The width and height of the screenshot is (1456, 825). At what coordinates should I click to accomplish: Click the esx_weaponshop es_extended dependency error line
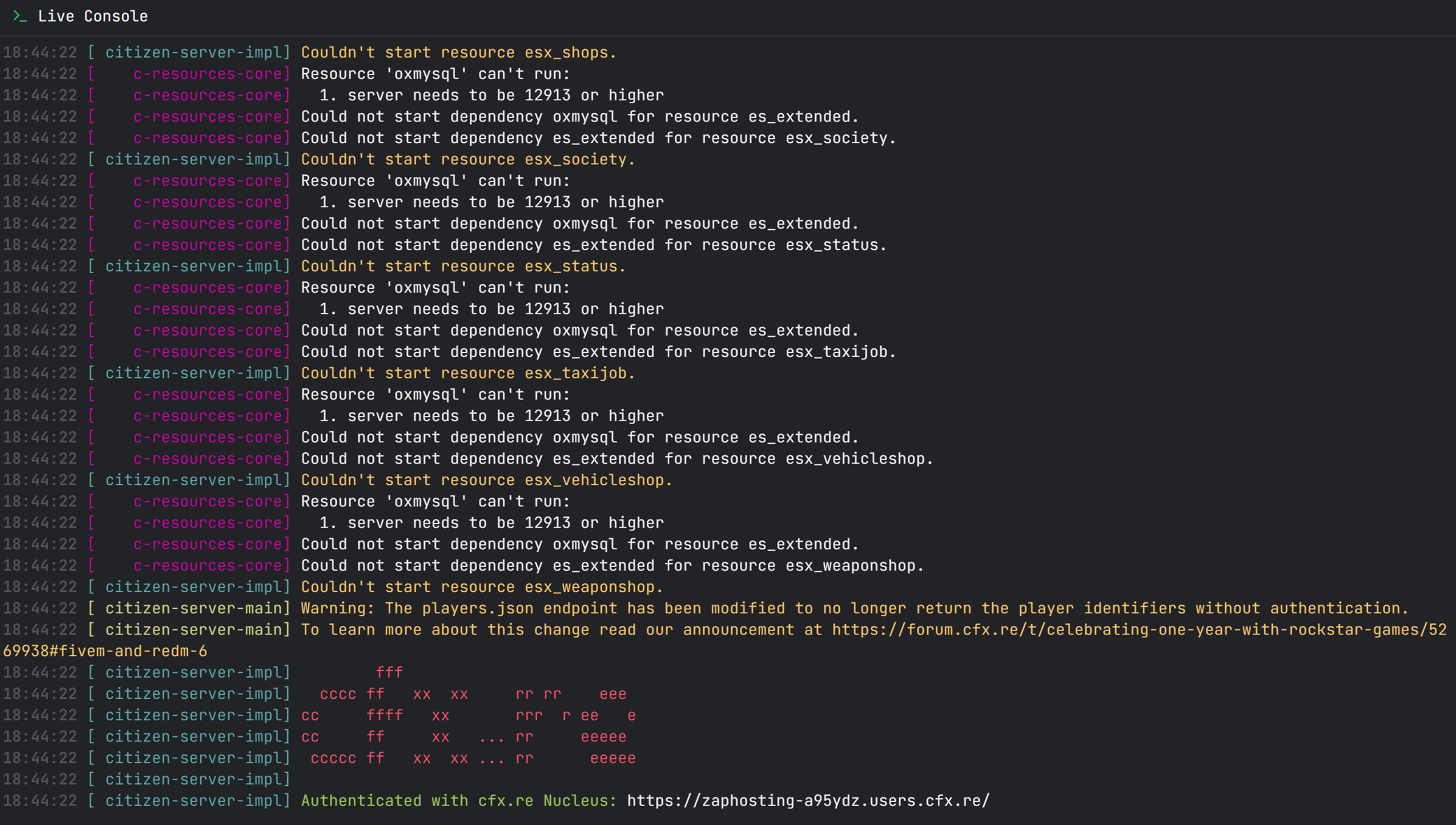point(613,566)
